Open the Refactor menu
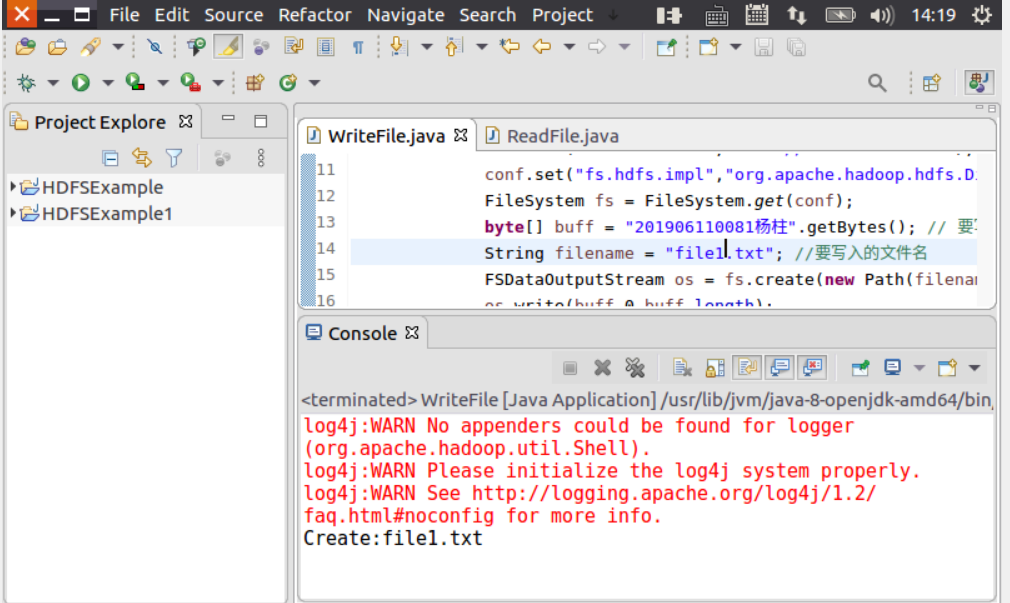This screenshot has width=1010, height=603. [315, 15]
